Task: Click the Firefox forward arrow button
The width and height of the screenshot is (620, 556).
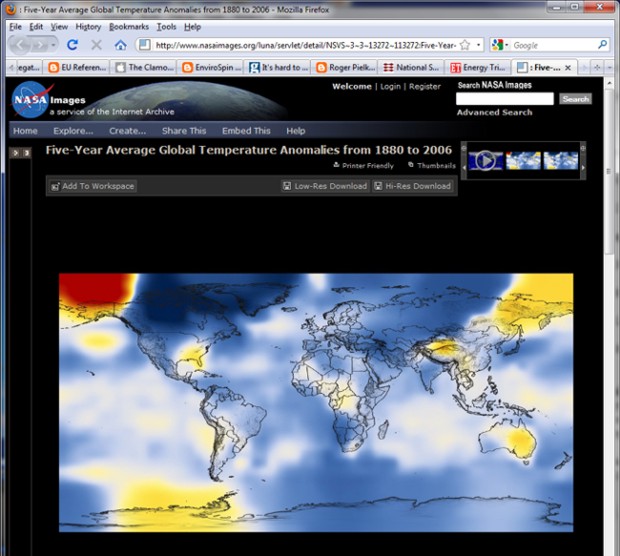Action: coord(40,45)
